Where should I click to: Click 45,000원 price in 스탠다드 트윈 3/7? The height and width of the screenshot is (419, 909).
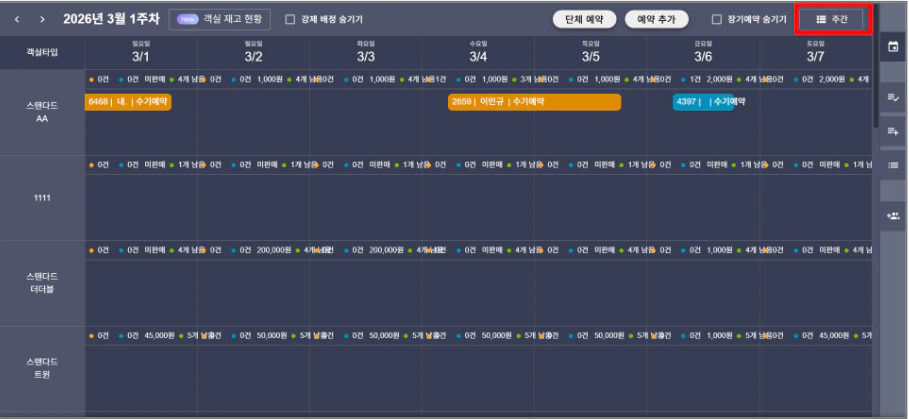pyautogui.click(x=834, y=336)
